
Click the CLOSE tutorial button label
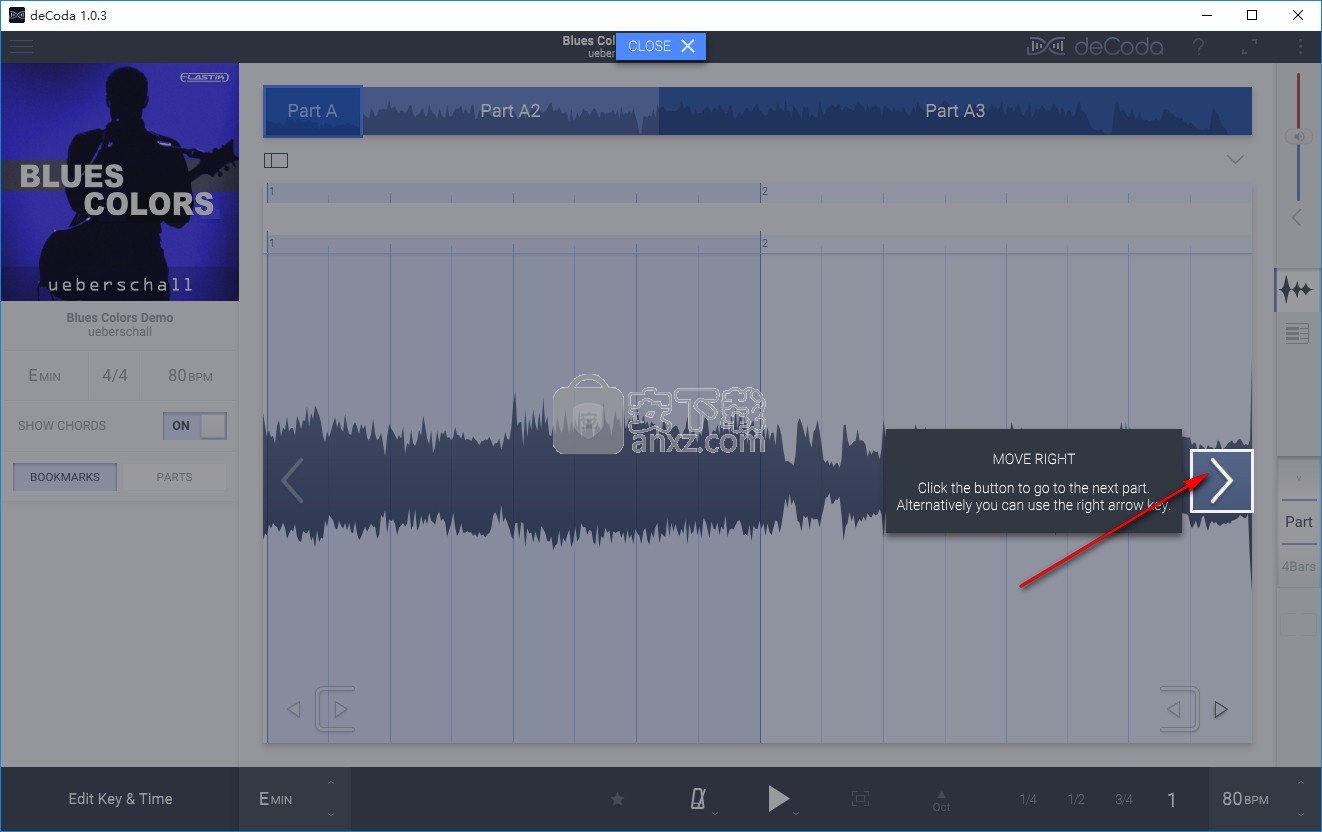[x=649, y=46]
